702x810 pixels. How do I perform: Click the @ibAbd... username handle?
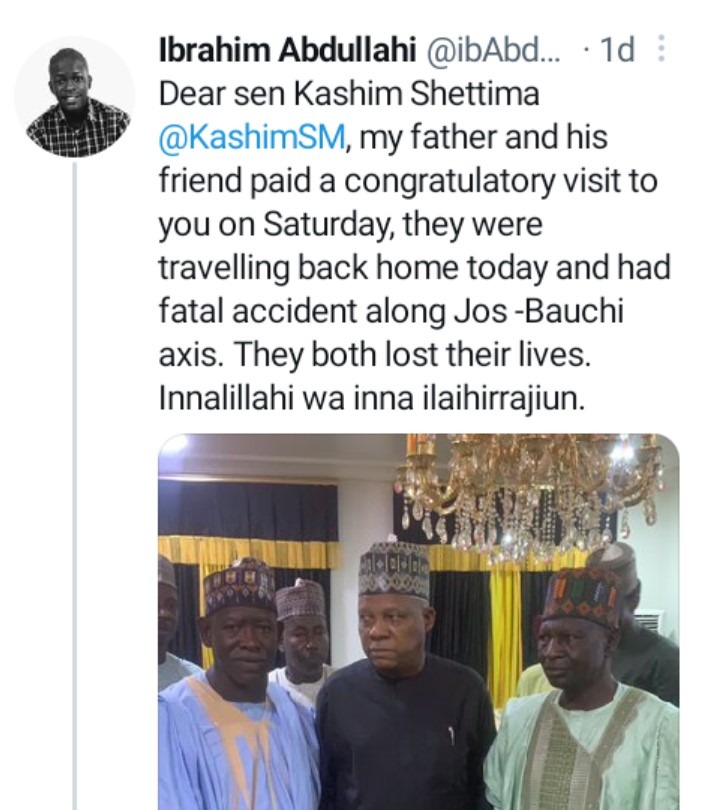point(493,50)
